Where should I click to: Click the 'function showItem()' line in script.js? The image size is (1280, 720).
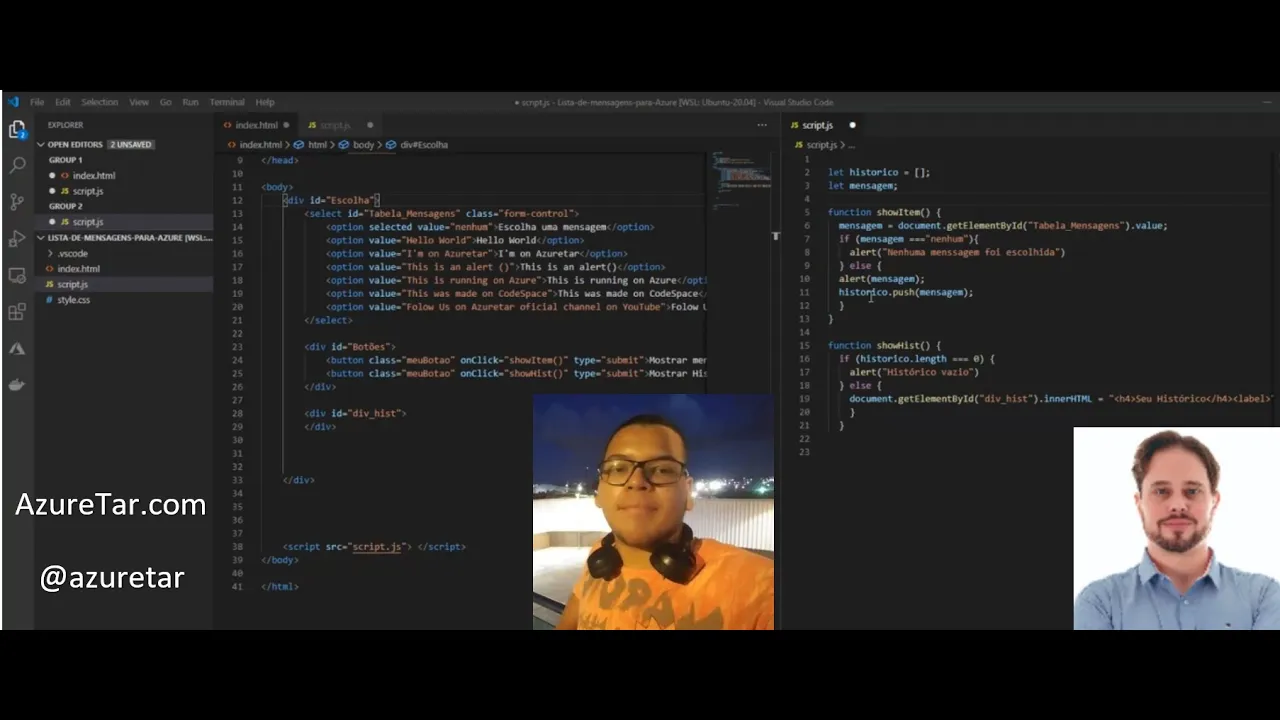[x=884, y=212]
